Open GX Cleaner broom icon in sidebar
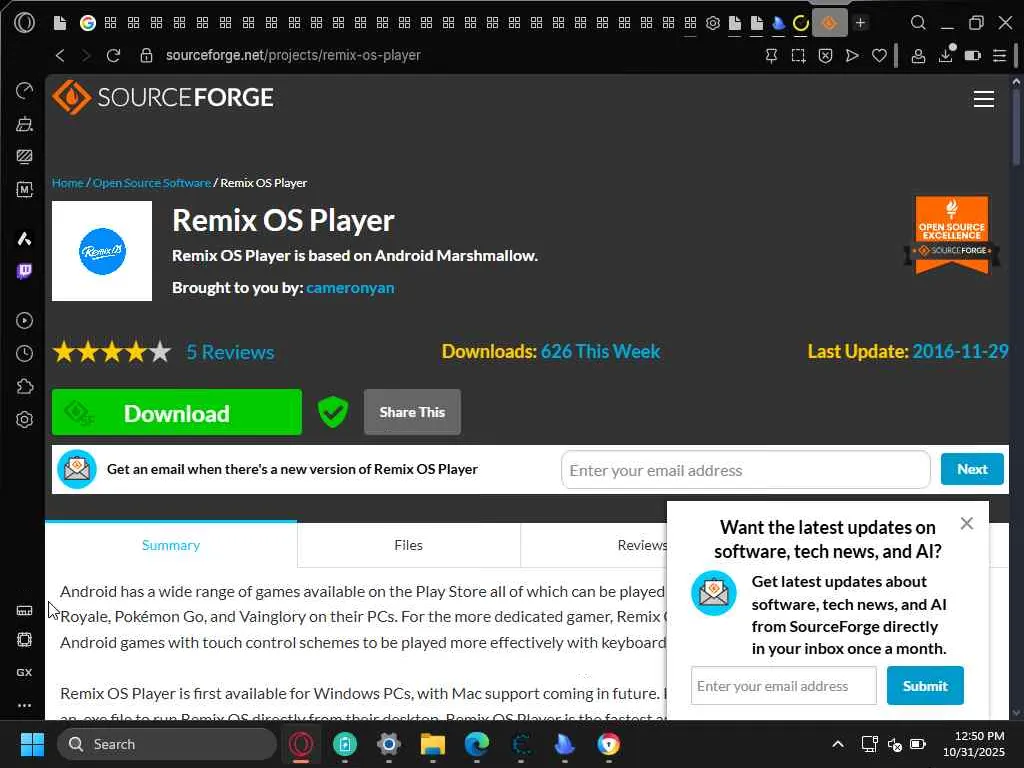Viewport: 1024px width, 768px height. [x=24, y=123]
